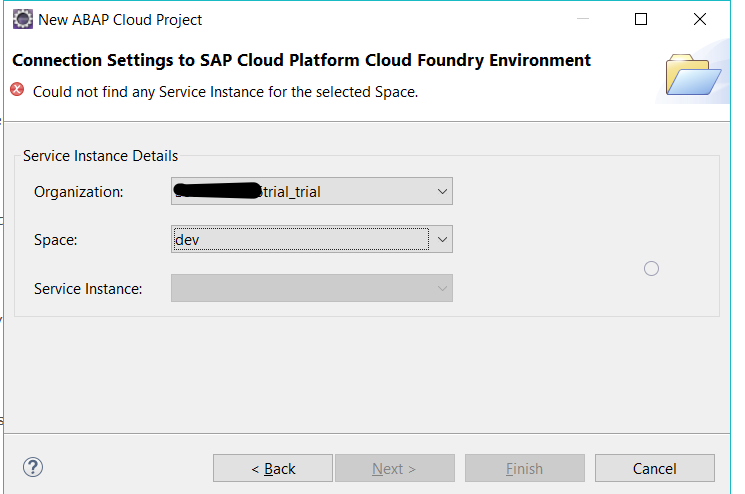Click the disabled Finish button
The width and height of the screenshot is (745, 494).
525,468
